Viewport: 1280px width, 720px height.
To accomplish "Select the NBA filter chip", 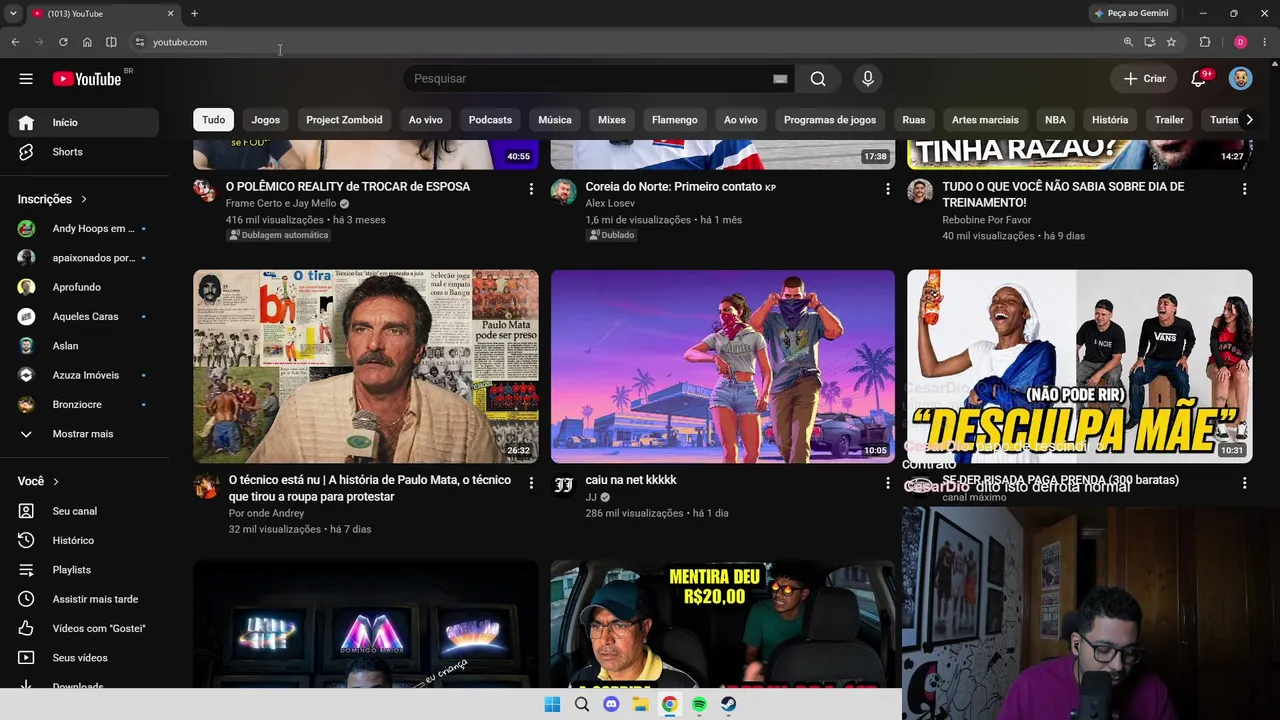I will click(x=1055, y=120).
